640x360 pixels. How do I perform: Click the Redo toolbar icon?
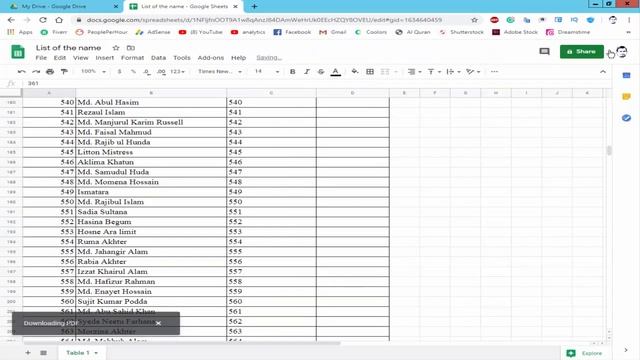[36, 72]
